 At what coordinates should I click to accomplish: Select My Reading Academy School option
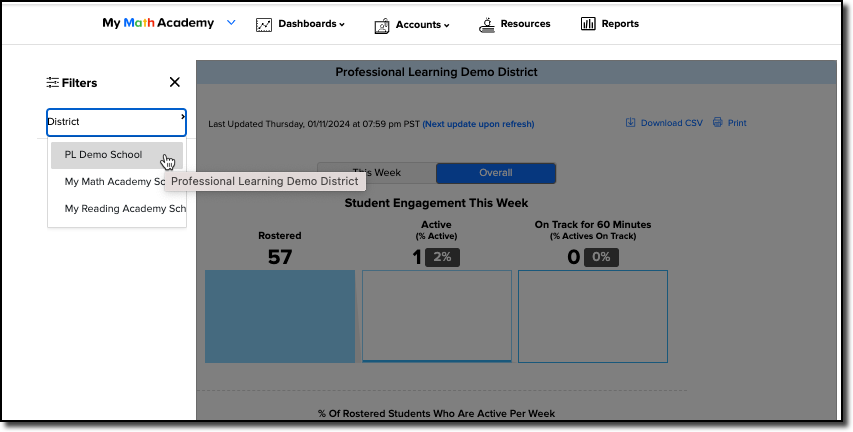click(x=117, y=209)
